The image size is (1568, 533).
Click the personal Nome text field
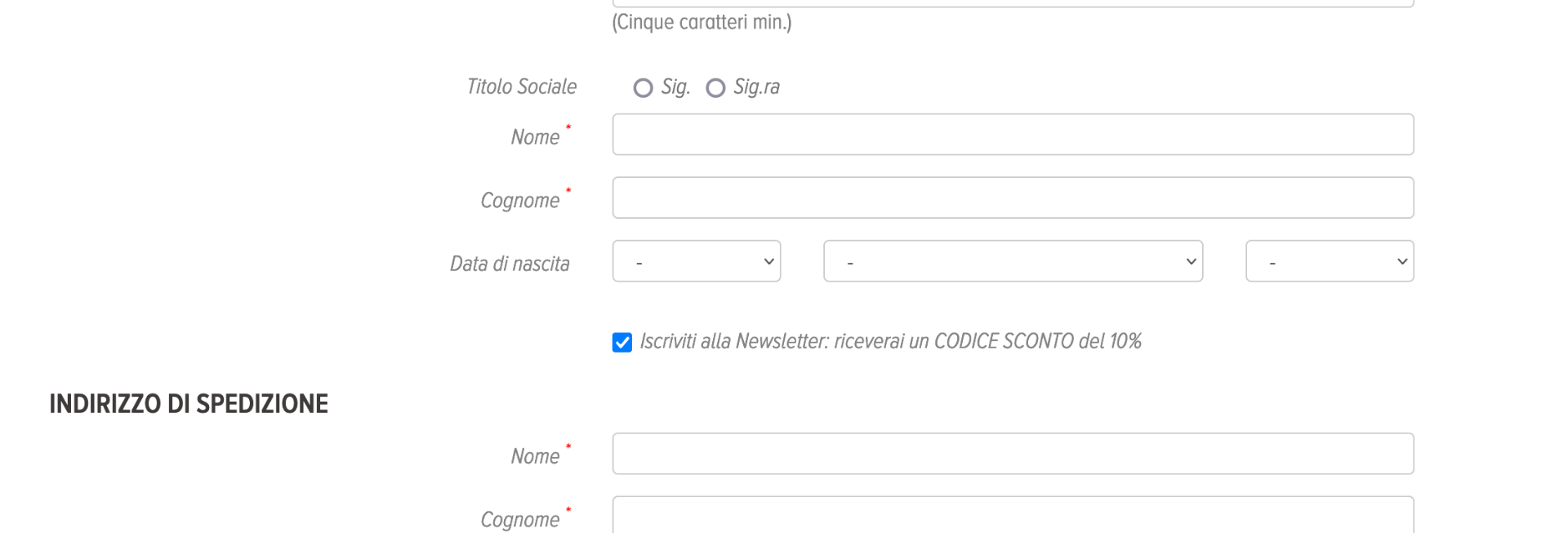point(1013,135)
